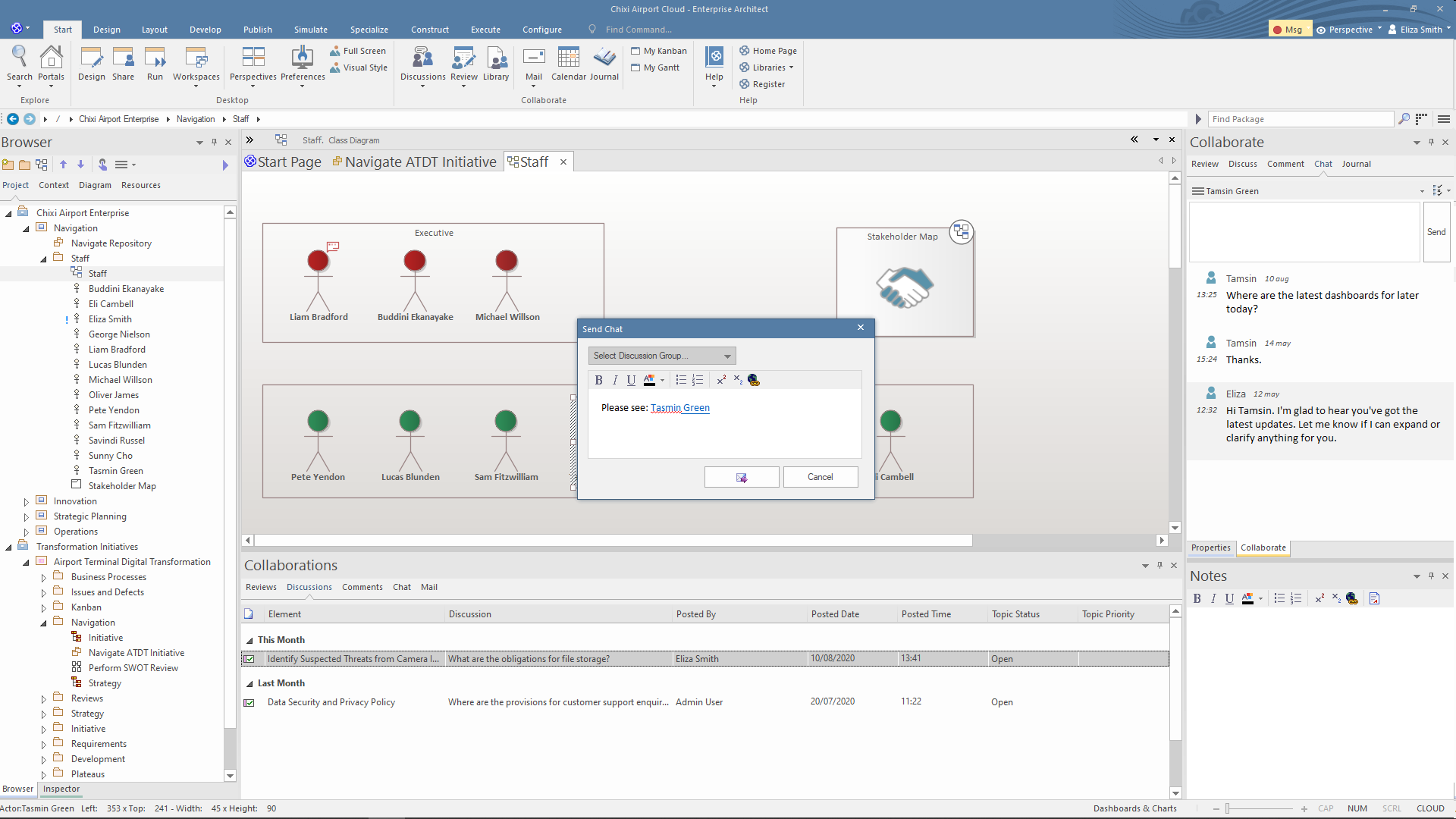Toggle checkbox for Identify Suspected Threats row
This screenshot has height=819, width=1456.
249,659
